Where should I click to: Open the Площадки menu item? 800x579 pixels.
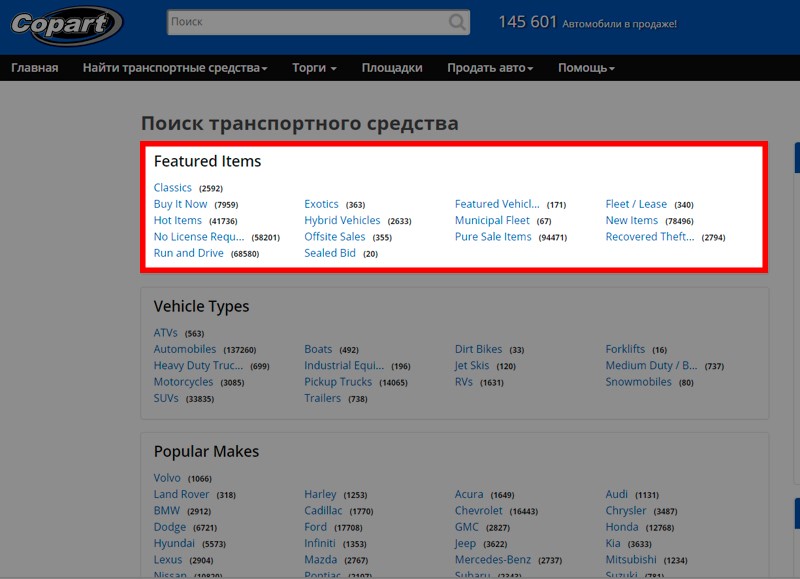[x=392, y=68]
